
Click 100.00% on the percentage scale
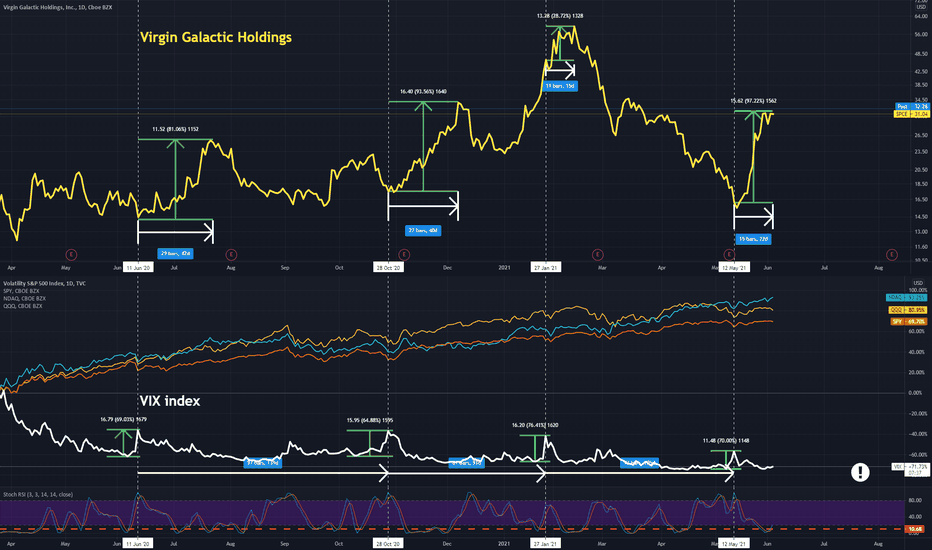click(918, 290)
